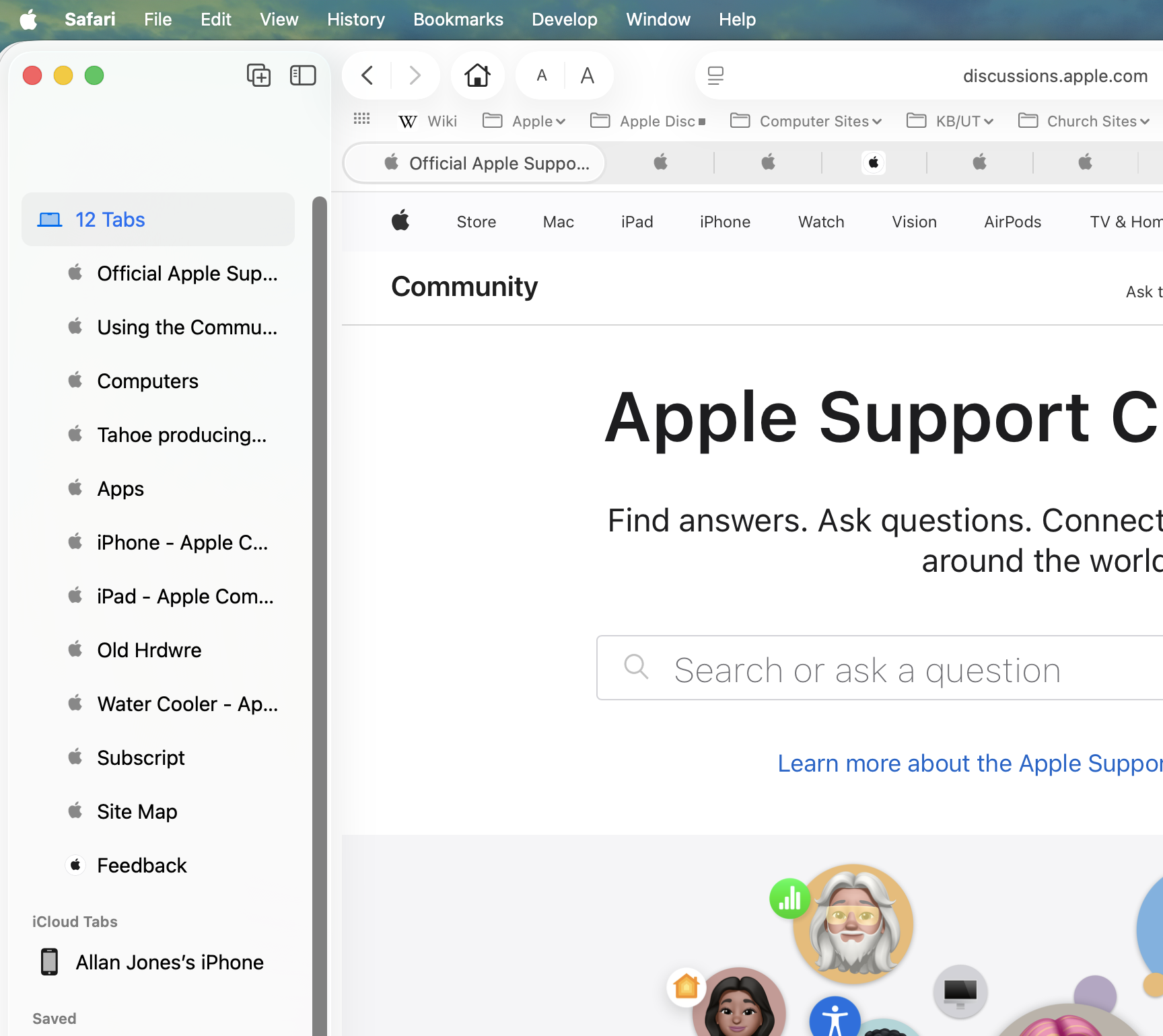Select the Official Apple Suppo... tab
The height and width of the screenshot is (1036, 1163).
pos(474,163)
